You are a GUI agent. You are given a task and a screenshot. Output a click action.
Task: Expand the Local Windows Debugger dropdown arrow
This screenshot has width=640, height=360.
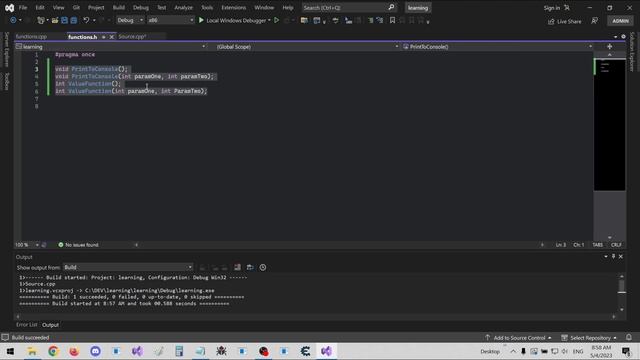[x=269, y=20]
